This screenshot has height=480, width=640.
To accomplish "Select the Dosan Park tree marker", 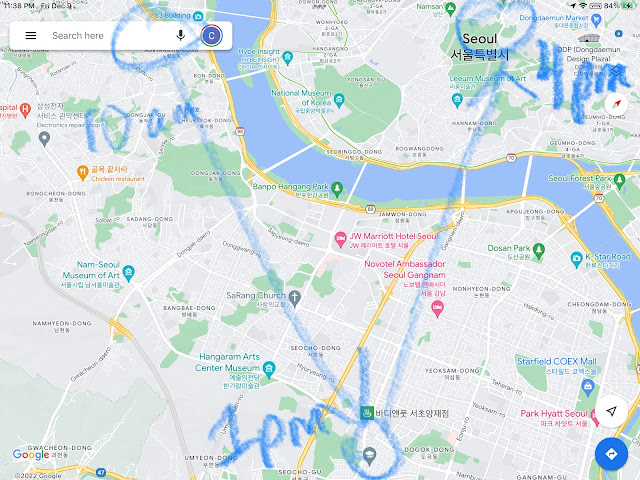I will (x=539, y=250).
